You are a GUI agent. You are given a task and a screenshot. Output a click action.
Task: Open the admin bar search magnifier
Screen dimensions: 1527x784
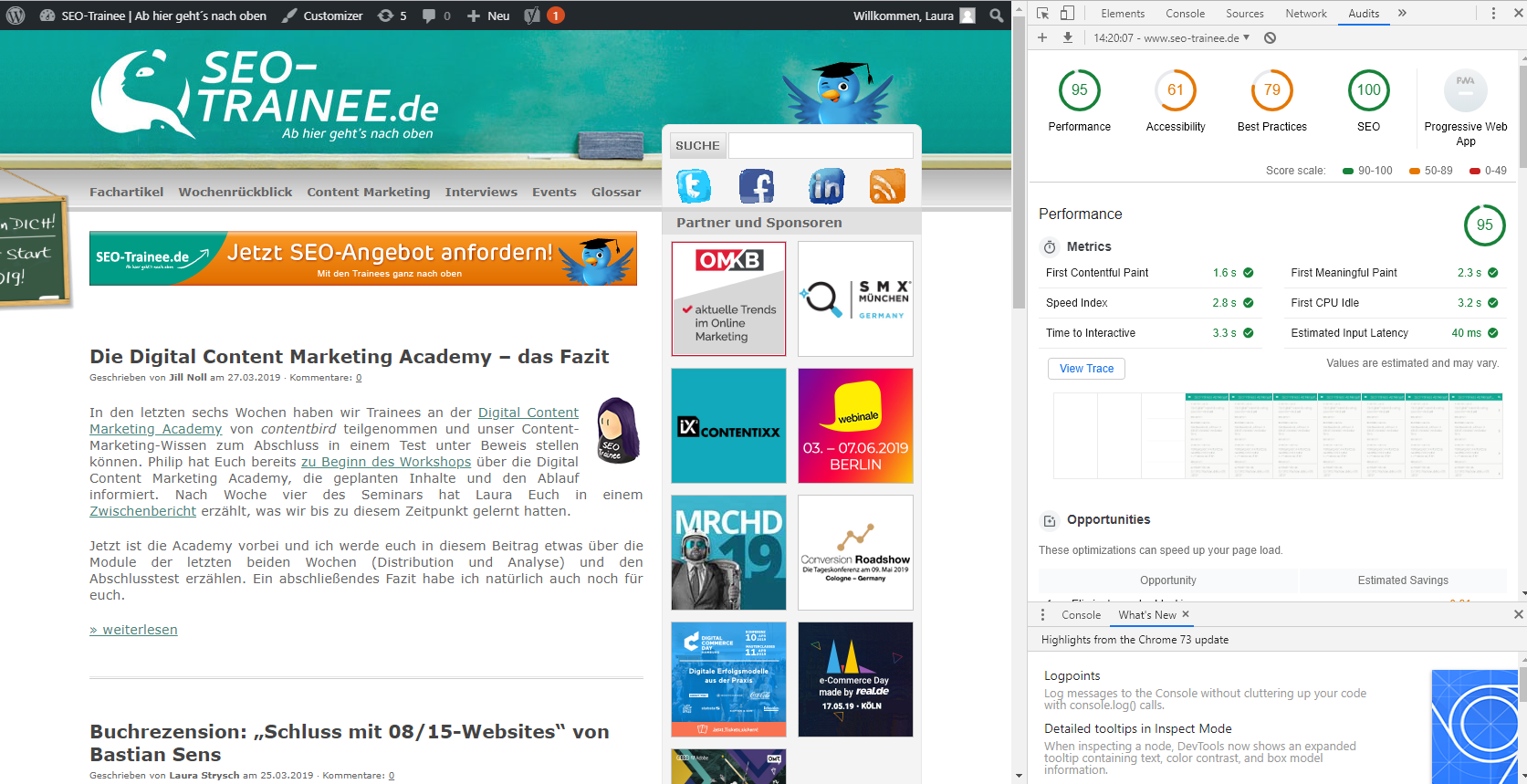997,16
